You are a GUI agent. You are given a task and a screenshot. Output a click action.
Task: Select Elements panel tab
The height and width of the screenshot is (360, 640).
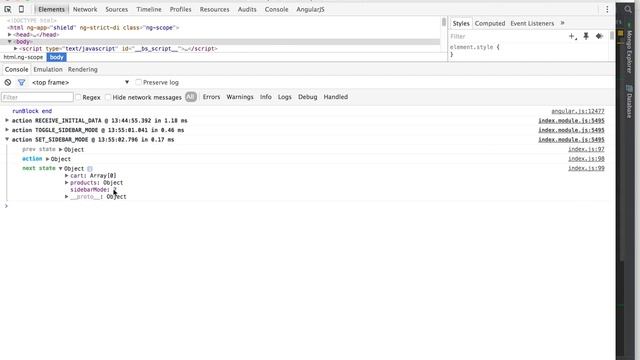(51, 9)
